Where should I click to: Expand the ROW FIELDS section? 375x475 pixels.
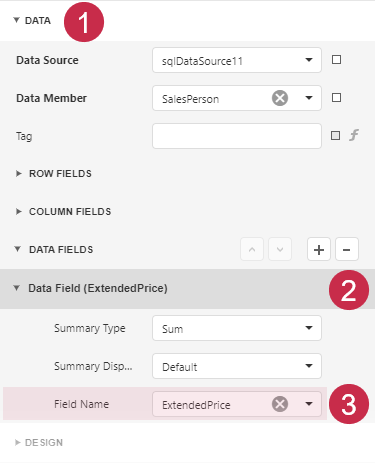[19, 174]
